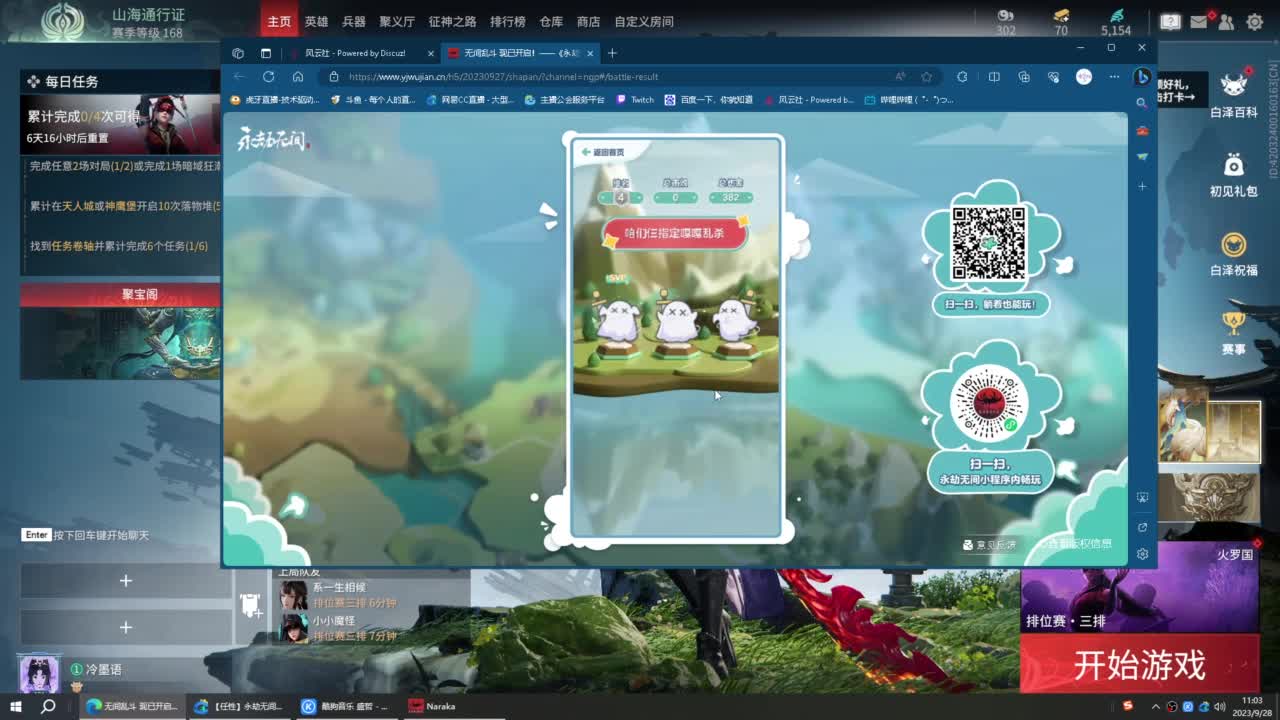Select the 排位赛·三排 mode card
The width and height of the screenshot is (1280, 720).
1140,588
